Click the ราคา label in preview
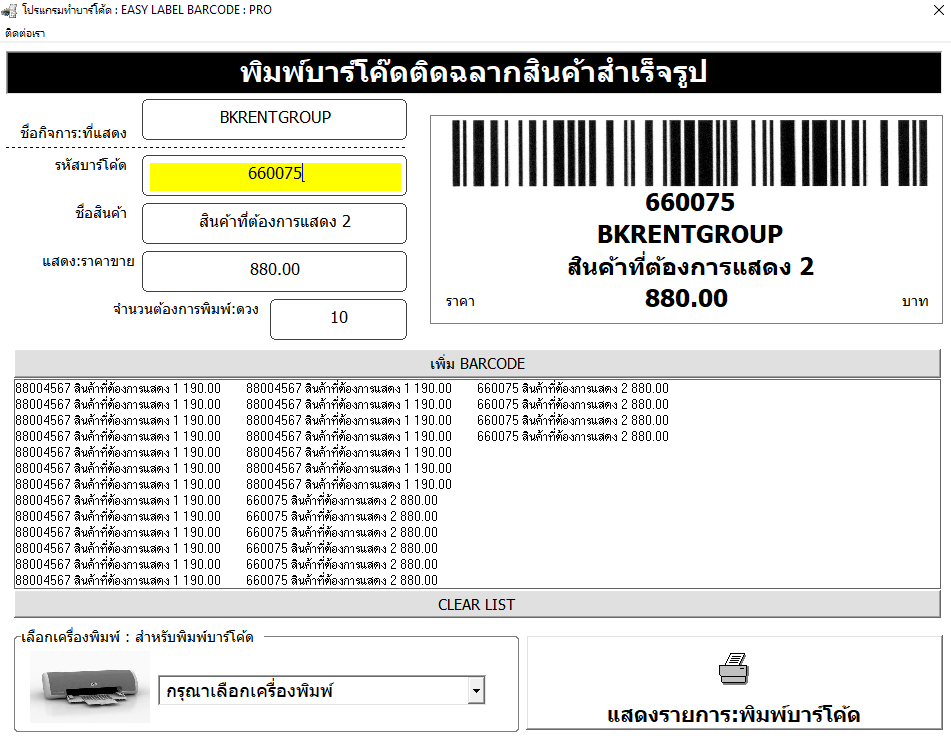 click(x=460, y=302)
